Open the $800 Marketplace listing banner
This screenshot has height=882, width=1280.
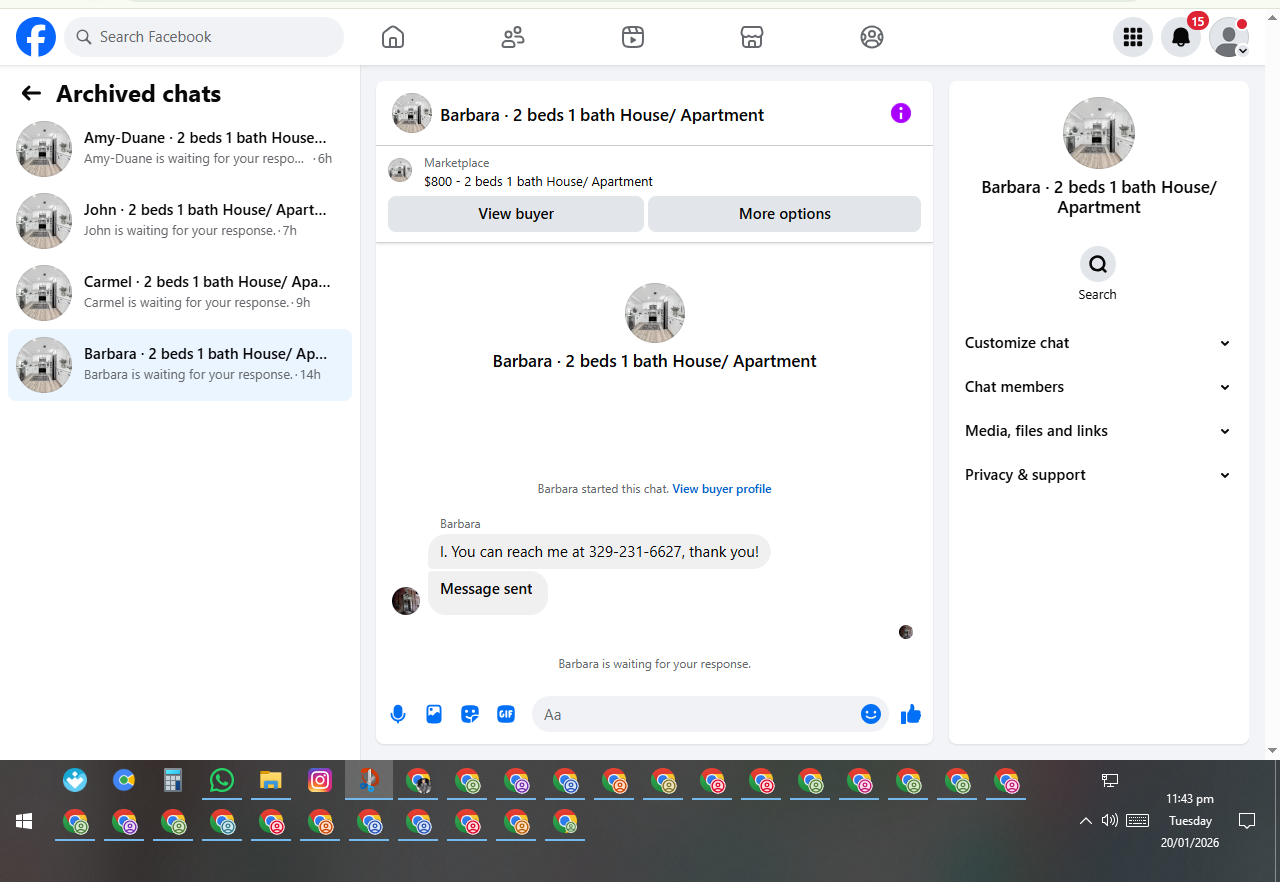pyautogui.click(x=654, y=172)
